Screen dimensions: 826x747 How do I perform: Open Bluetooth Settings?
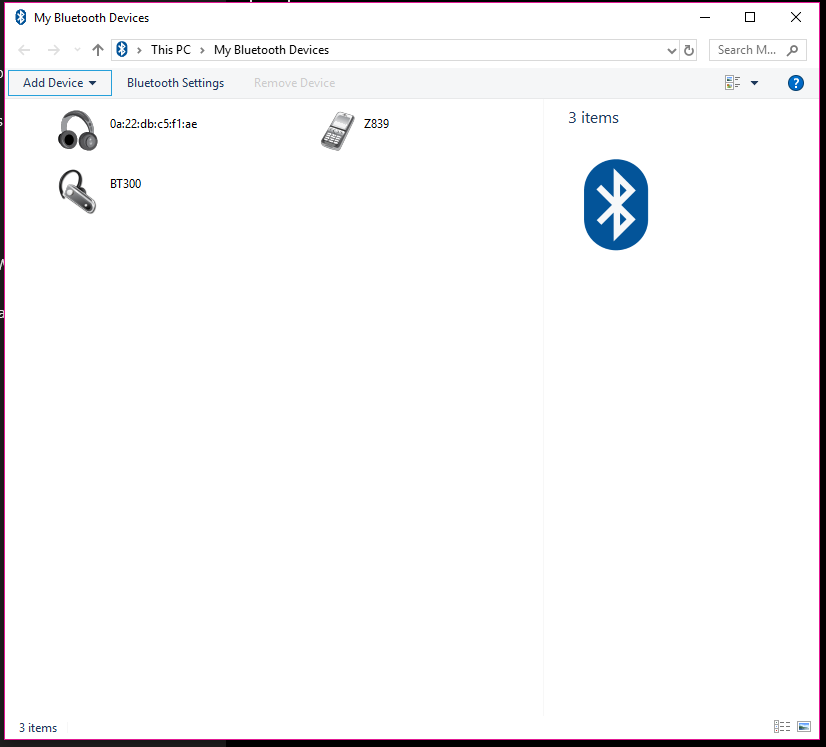[175, 83]
